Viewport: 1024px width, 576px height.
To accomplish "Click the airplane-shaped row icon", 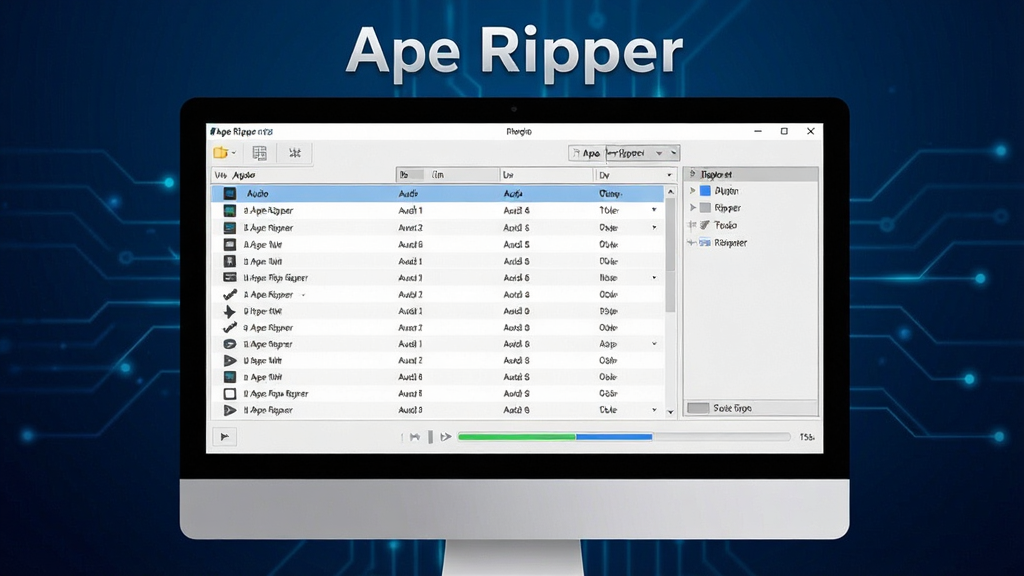I will (229, 312).
